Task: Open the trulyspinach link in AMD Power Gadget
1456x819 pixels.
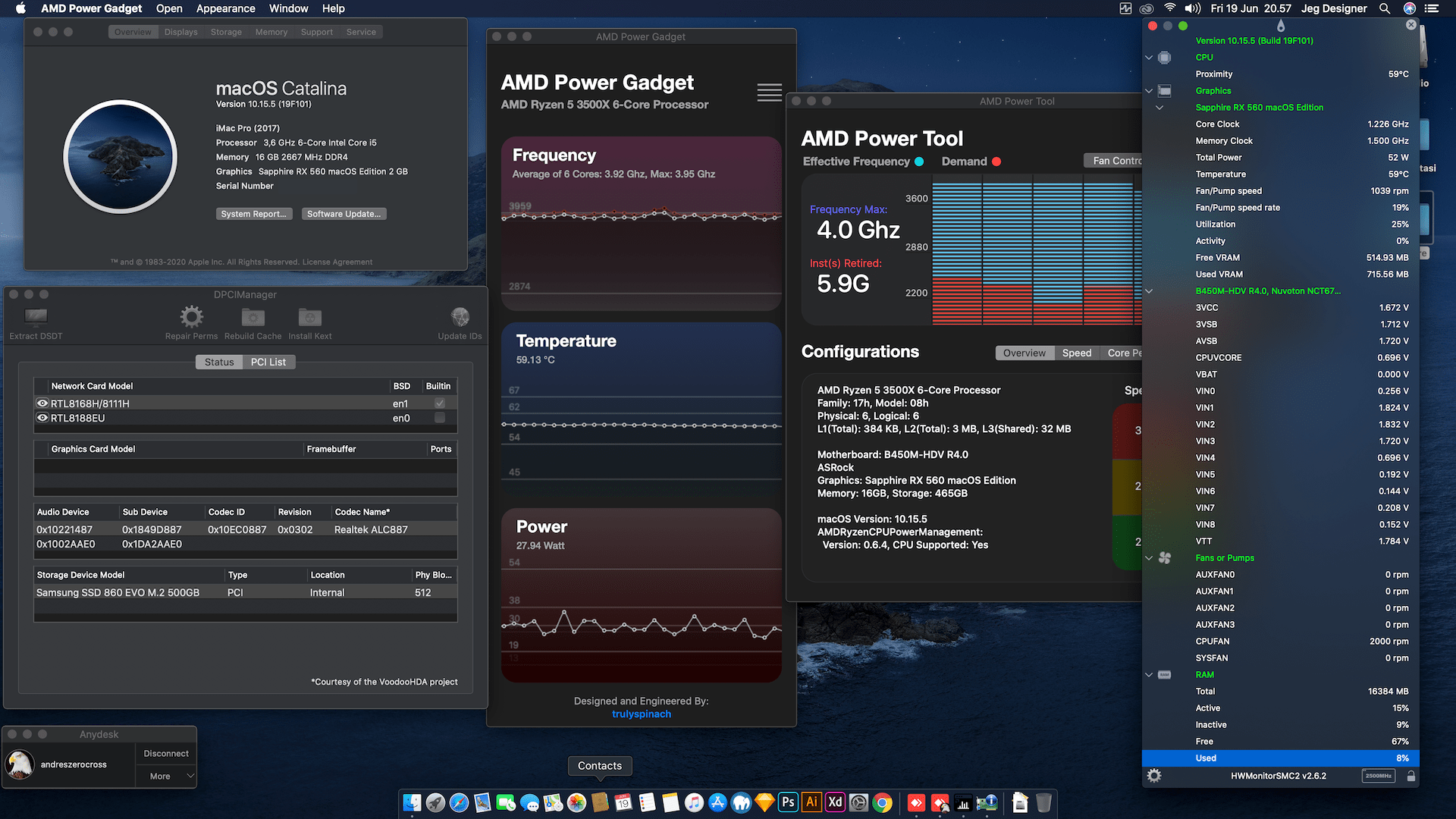Action: pos(642,714)
